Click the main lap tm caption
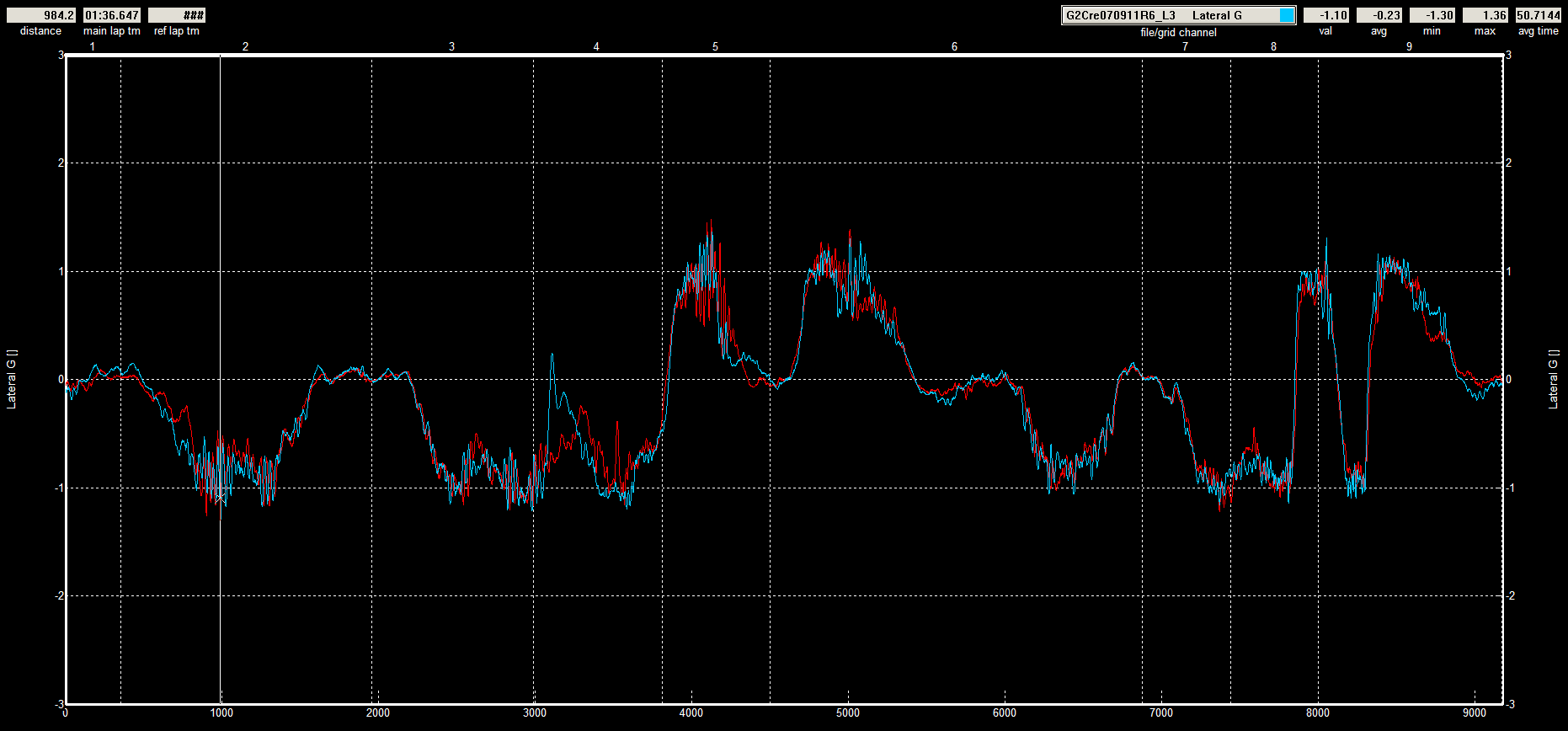Image resolution: width=1568 pixels, height=731 pixels. (x=112, y=31)
